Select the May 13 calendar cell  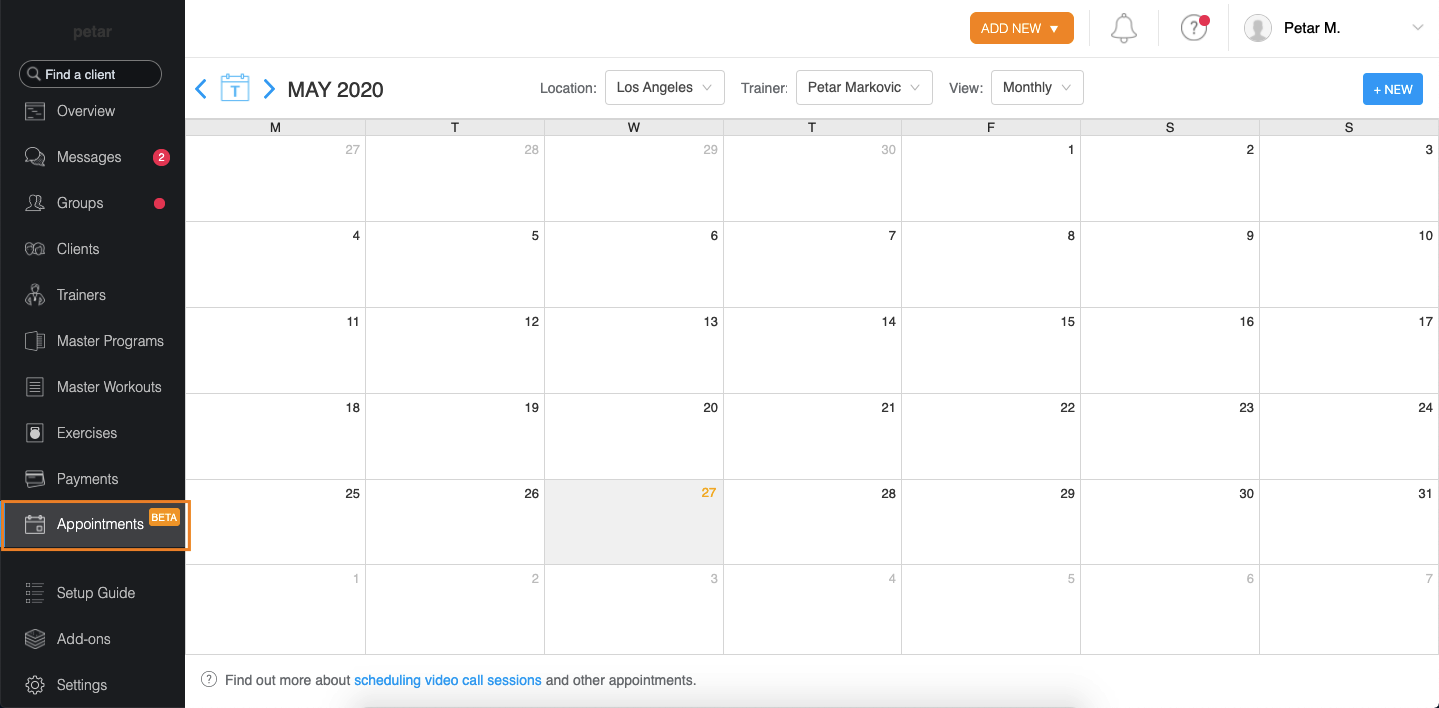coord(634,350)
